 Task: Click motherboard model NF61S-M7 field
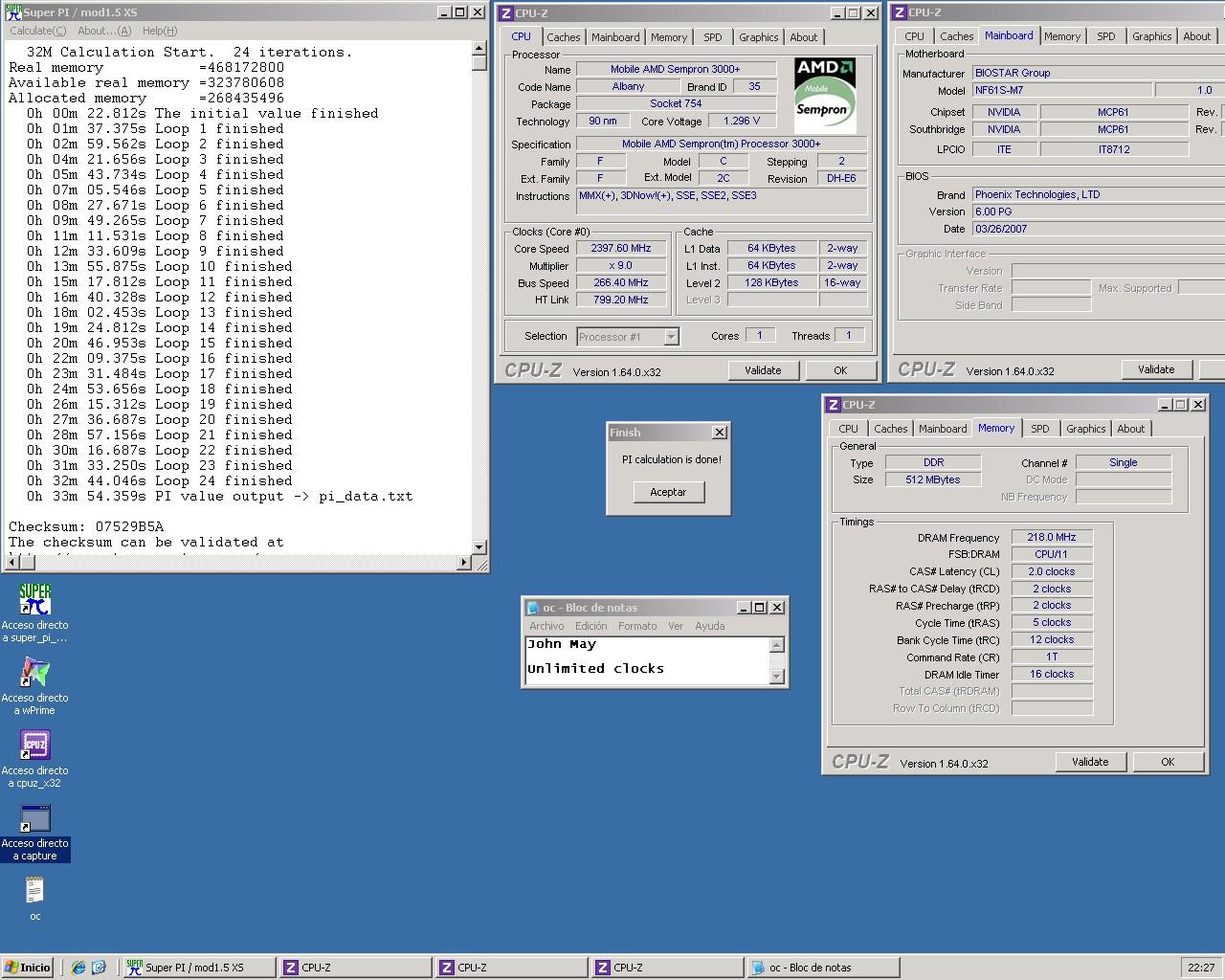pyautogui.click(x=1060, y=90)
